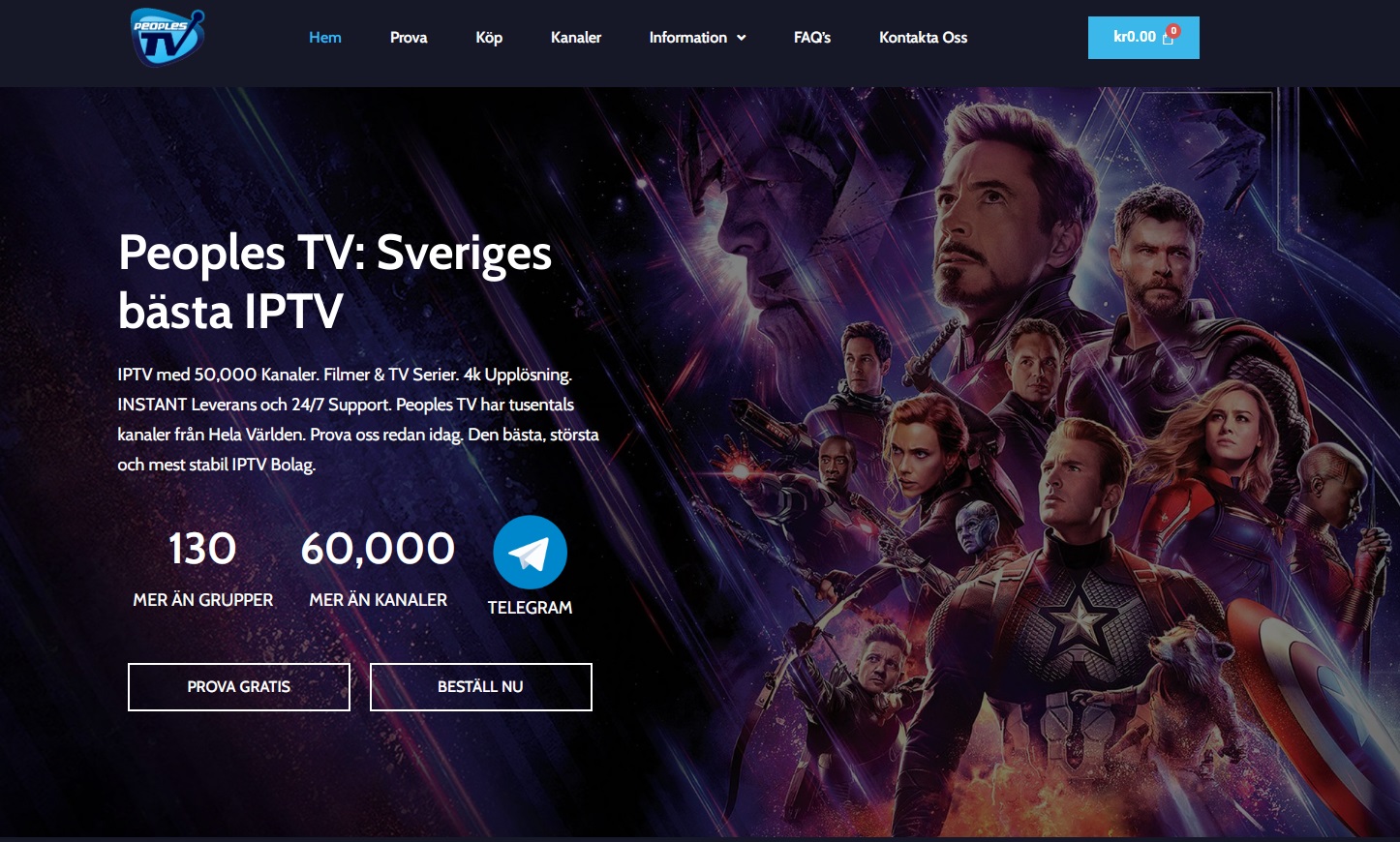The height and width of the screenshot is (842, 1400).
Task: Click the 60,000 channels counter
Action: click(x=378, y=549)
